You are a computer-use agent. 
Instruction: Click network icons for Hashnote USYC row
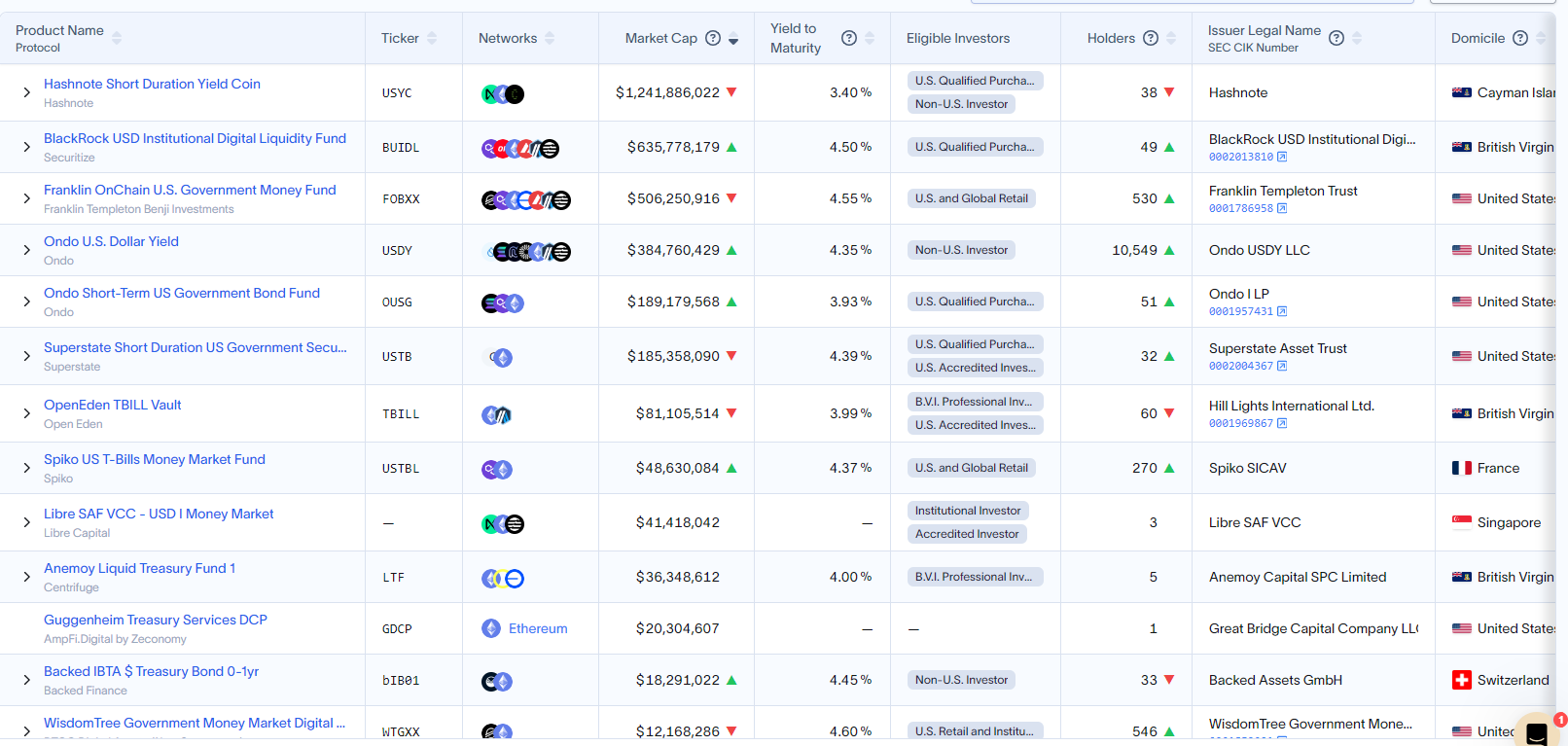coord(503,94)
